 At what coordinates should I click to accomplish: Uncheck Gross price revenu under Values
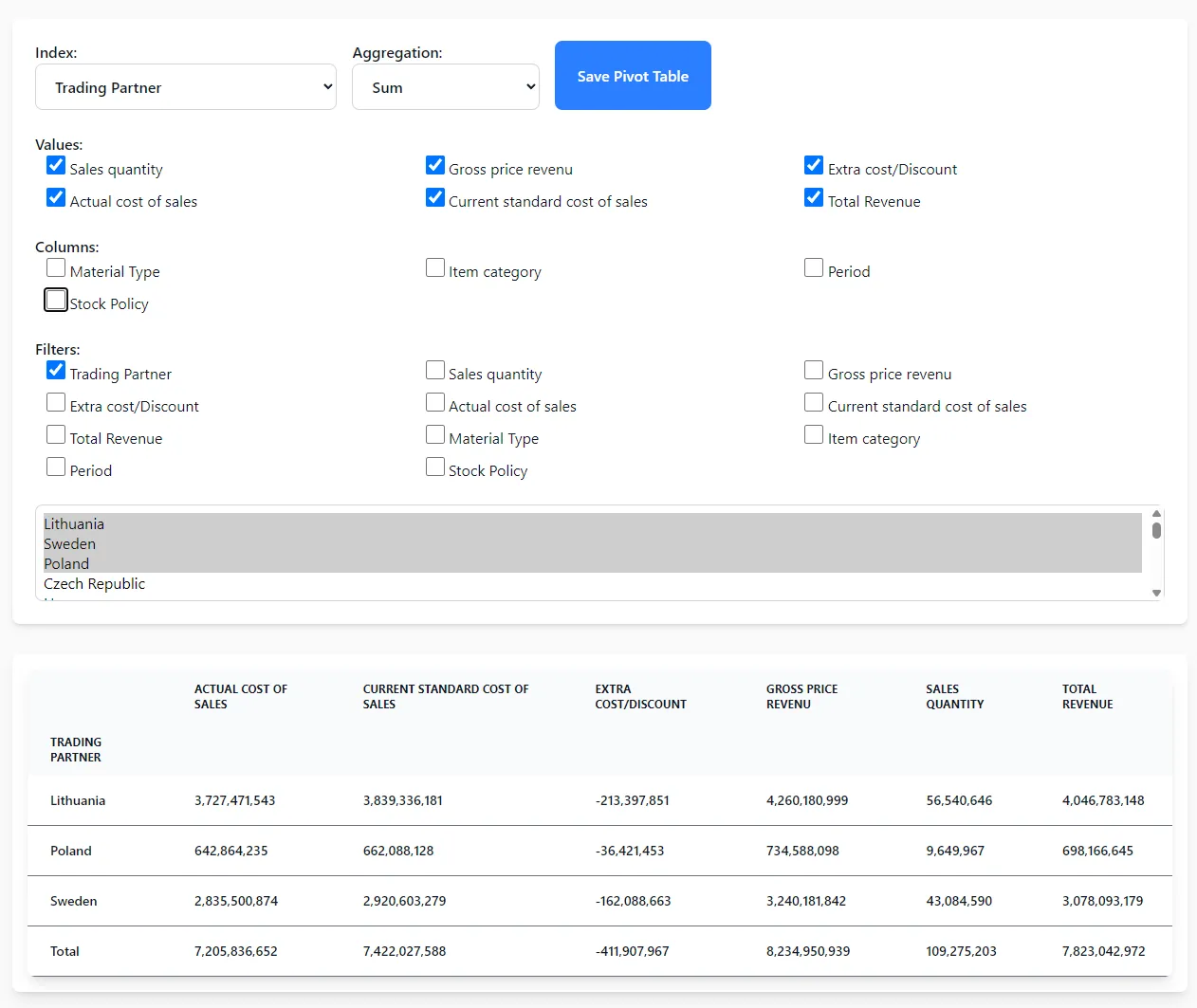(435, 166)
